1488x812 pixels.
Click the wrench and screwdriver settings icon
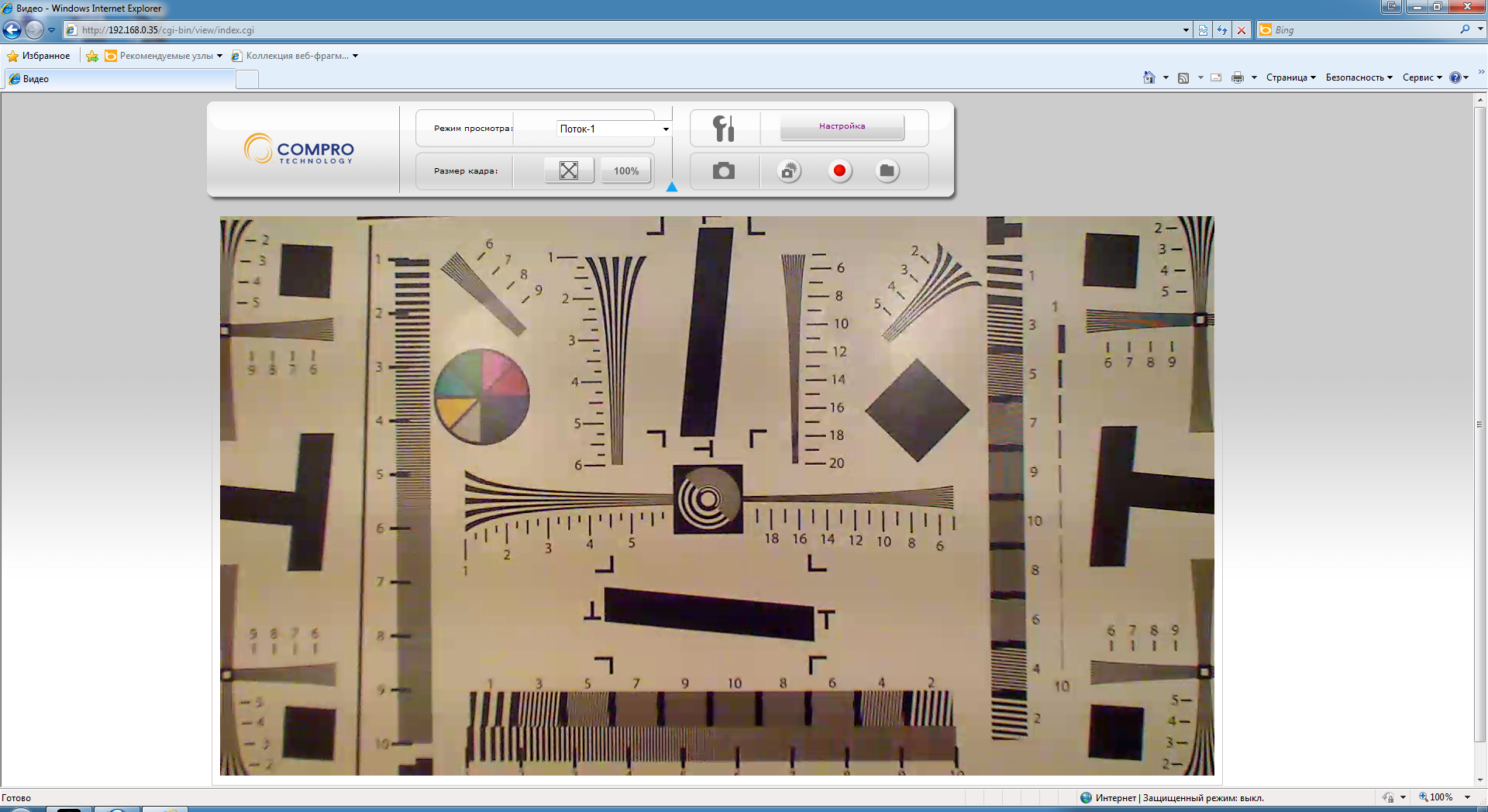[724, 128]
